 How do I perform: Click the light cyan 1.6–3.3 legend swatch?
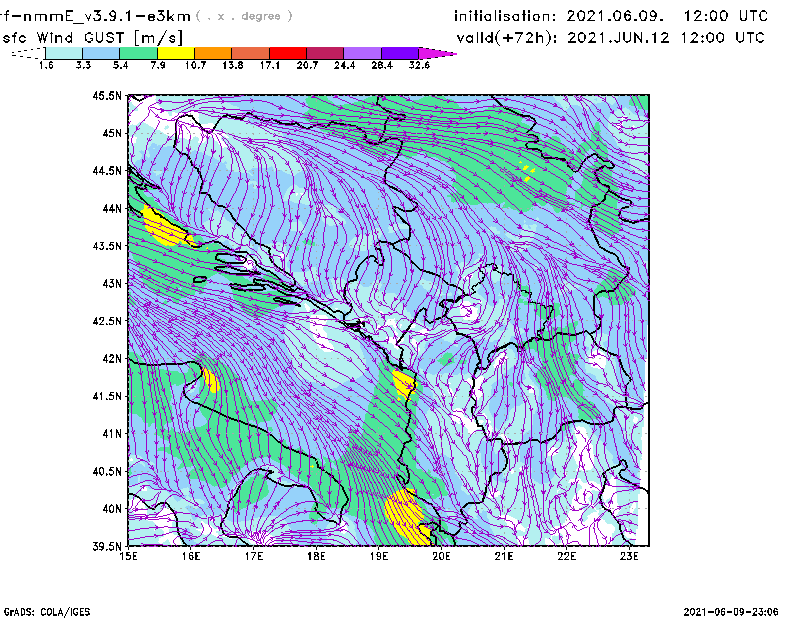pos(64,53)
